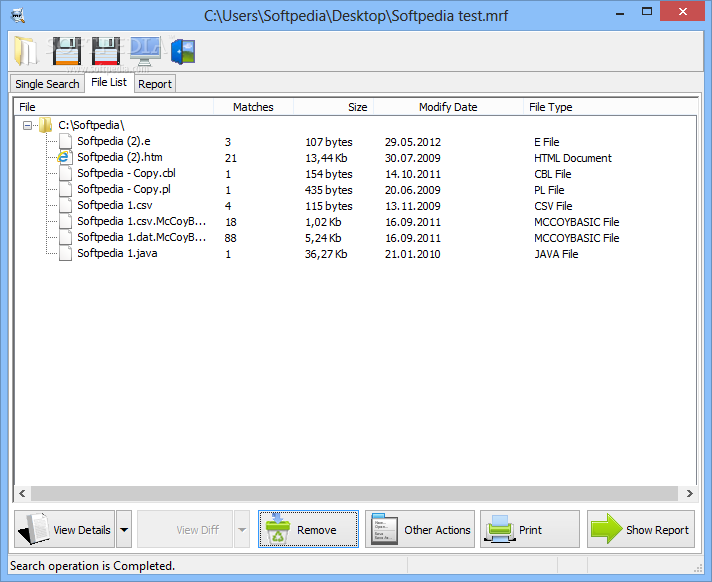This screenshot has height=582, width=712.
Task: Click the '36,27 Kb' size cell
Action: (326, 254)
